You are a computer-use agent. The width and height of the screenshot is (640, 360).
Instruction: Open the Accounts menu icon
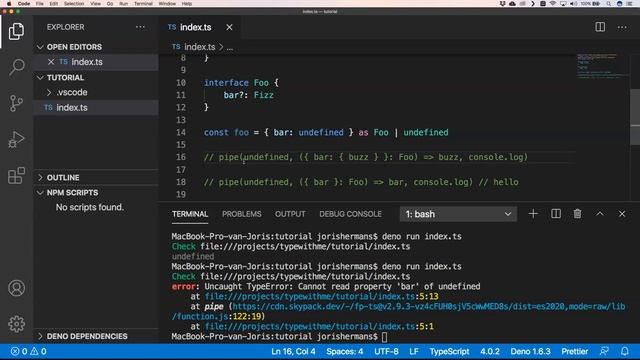click(x=16, y=288)
